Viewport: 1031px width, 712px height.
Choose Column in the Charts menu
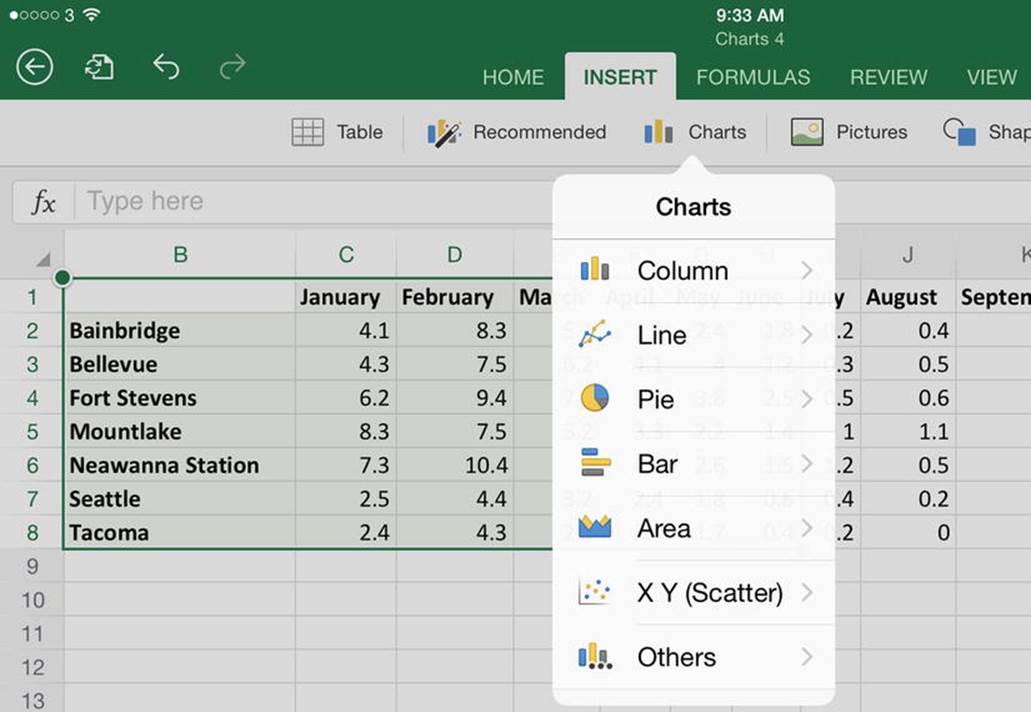click(x=694, y=270)
